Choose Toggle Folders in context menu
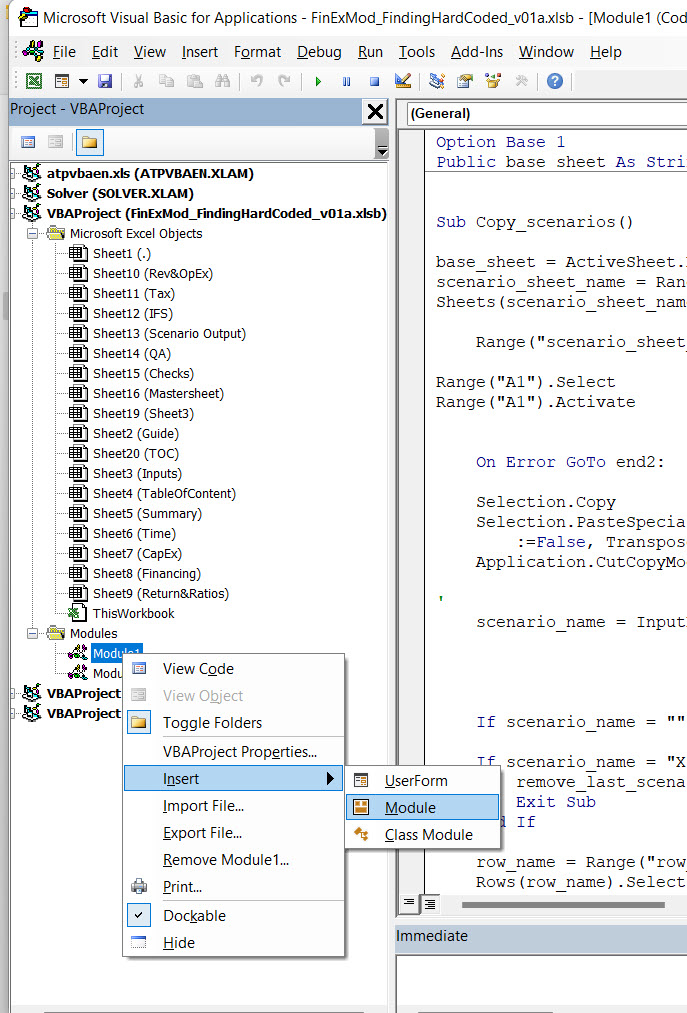 (233, 723)
